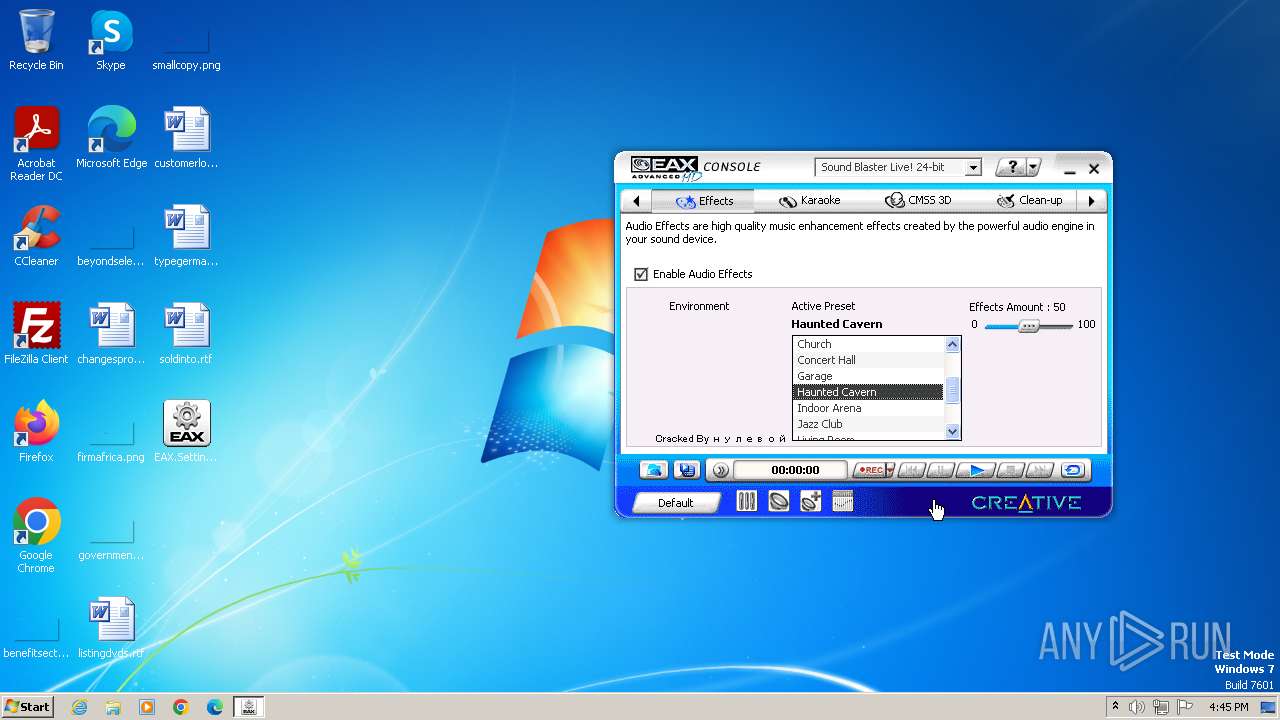Open the speaker settings icon
1280x720 pixels.
[779, 502]
